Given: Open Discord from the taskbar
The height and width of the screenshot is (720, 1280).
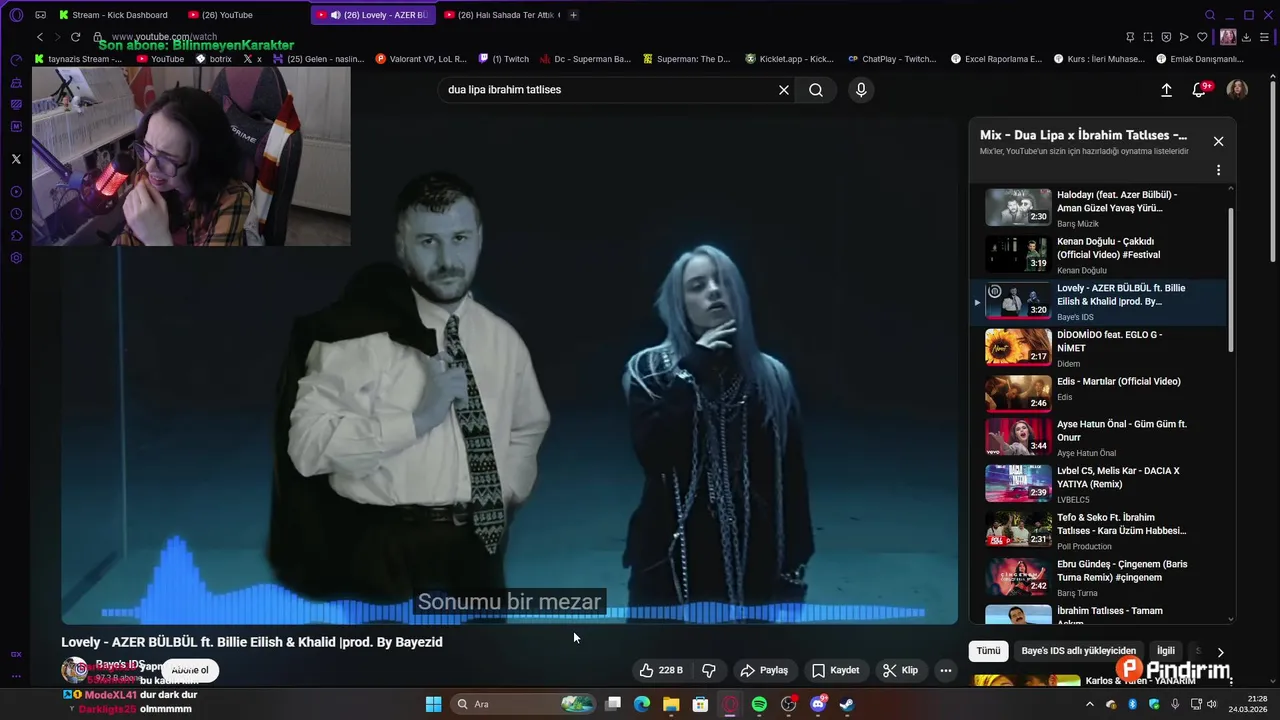Looking at the screenshot, I should coord(818,704).
